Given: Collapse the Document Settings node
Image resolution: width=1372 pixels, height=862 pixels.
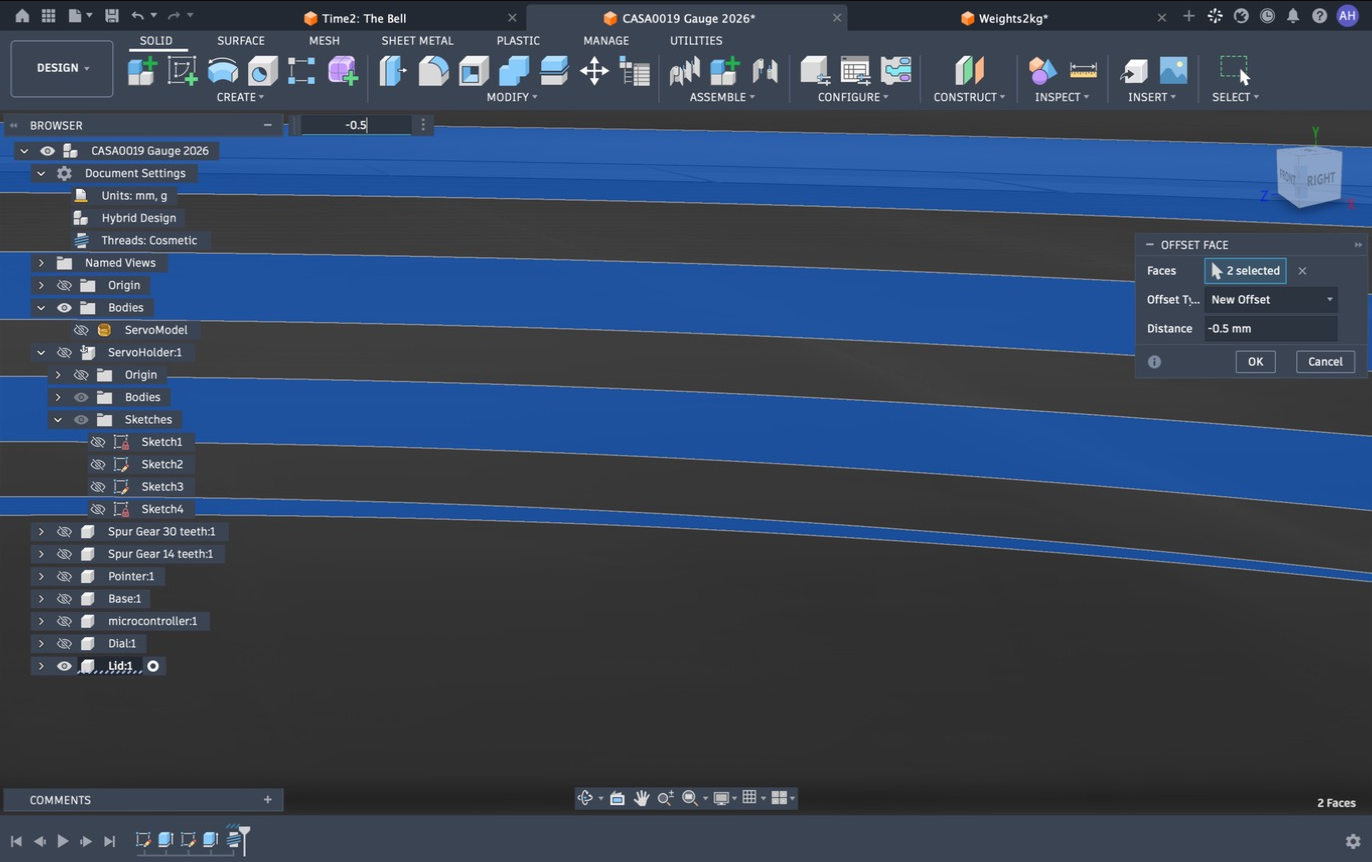Looking at the screenshot, I should pos(41,174).
